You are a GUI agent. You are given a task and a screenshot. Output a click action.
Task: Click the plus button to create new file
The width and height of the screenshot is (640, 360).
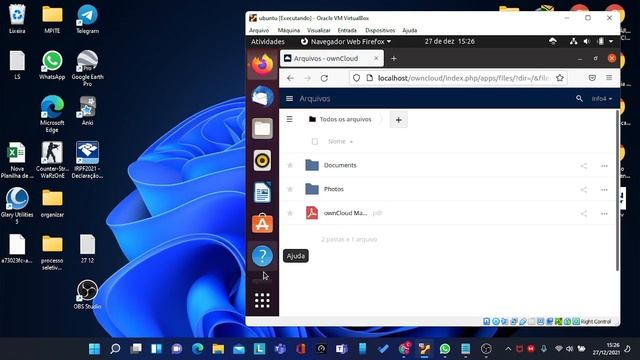(x=398, y=120)
